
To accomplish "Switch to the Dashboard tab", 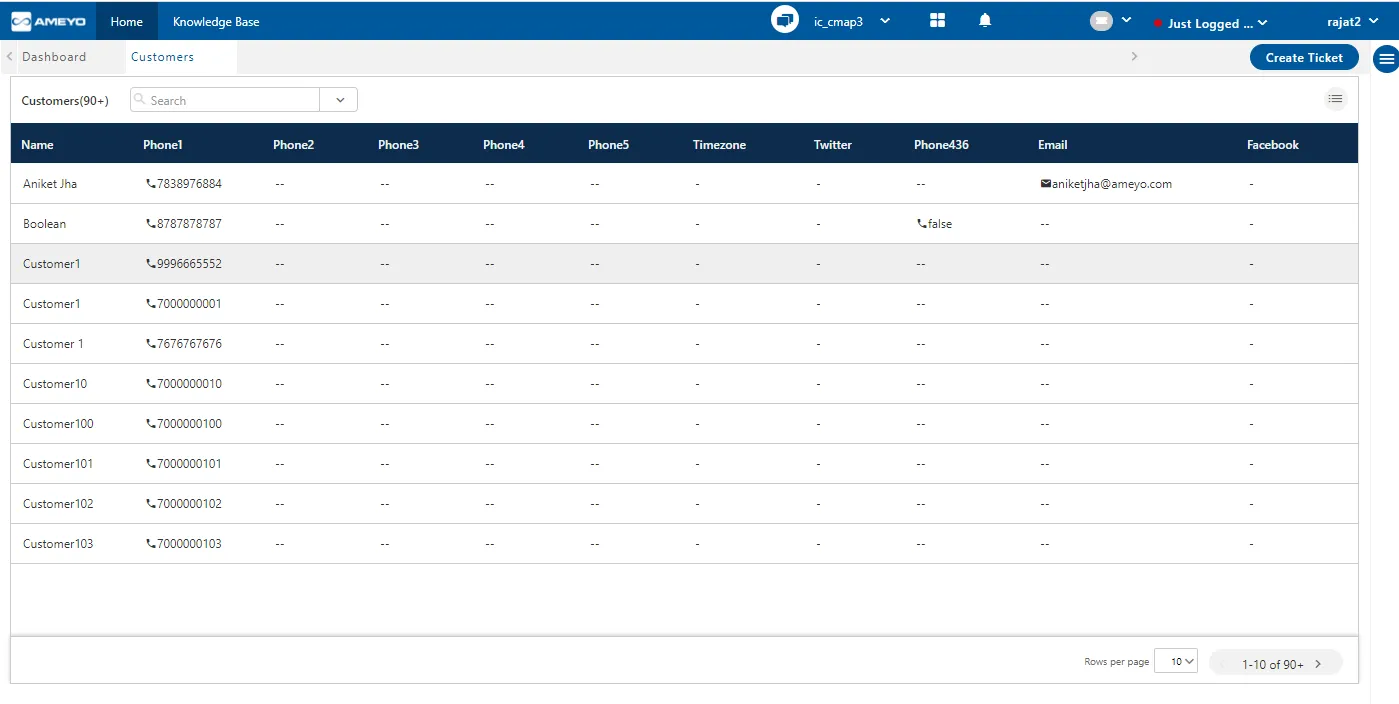I will 54,57.
